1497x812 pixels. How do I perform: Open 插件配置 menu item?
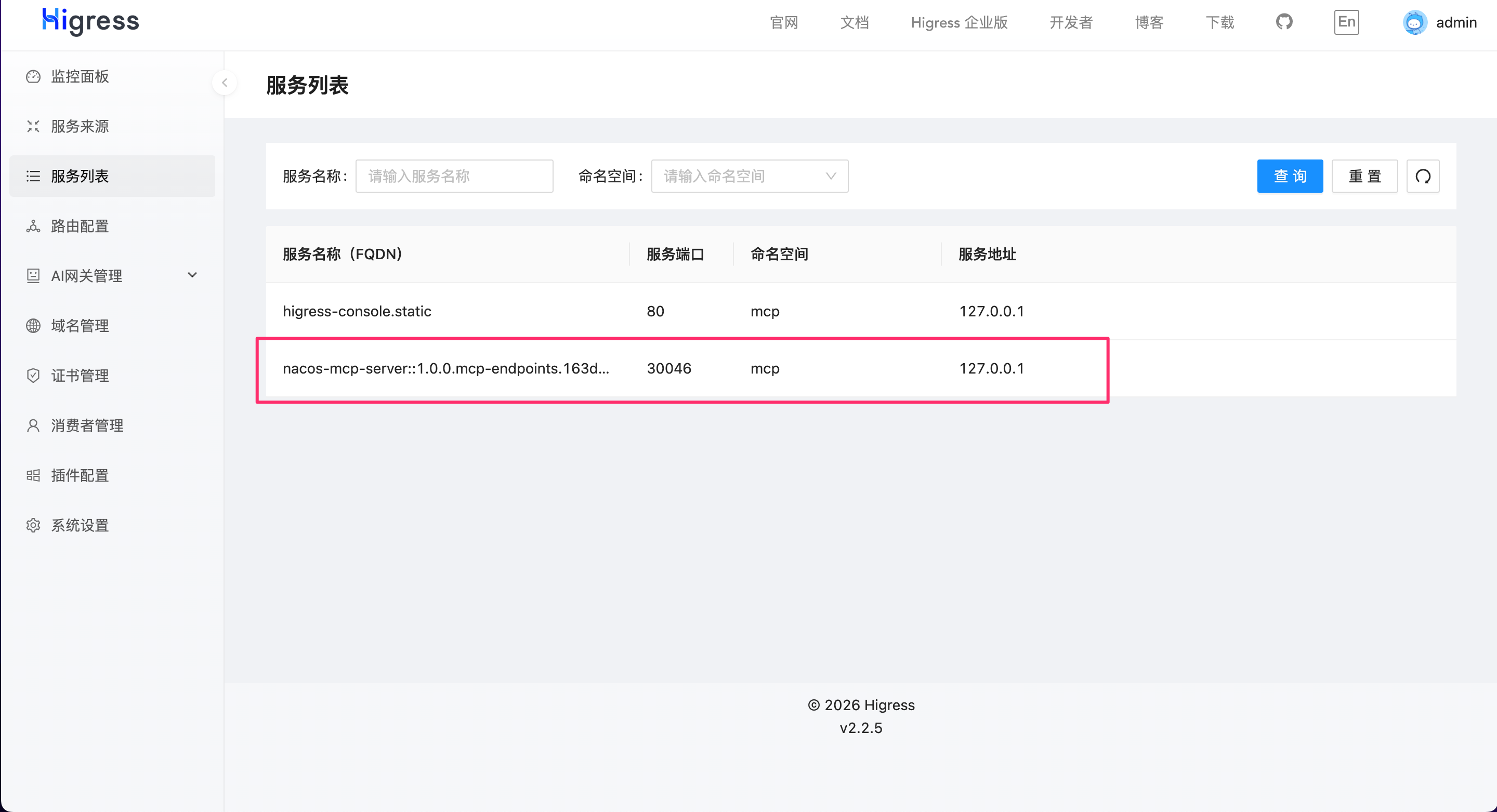click(112, 476)
